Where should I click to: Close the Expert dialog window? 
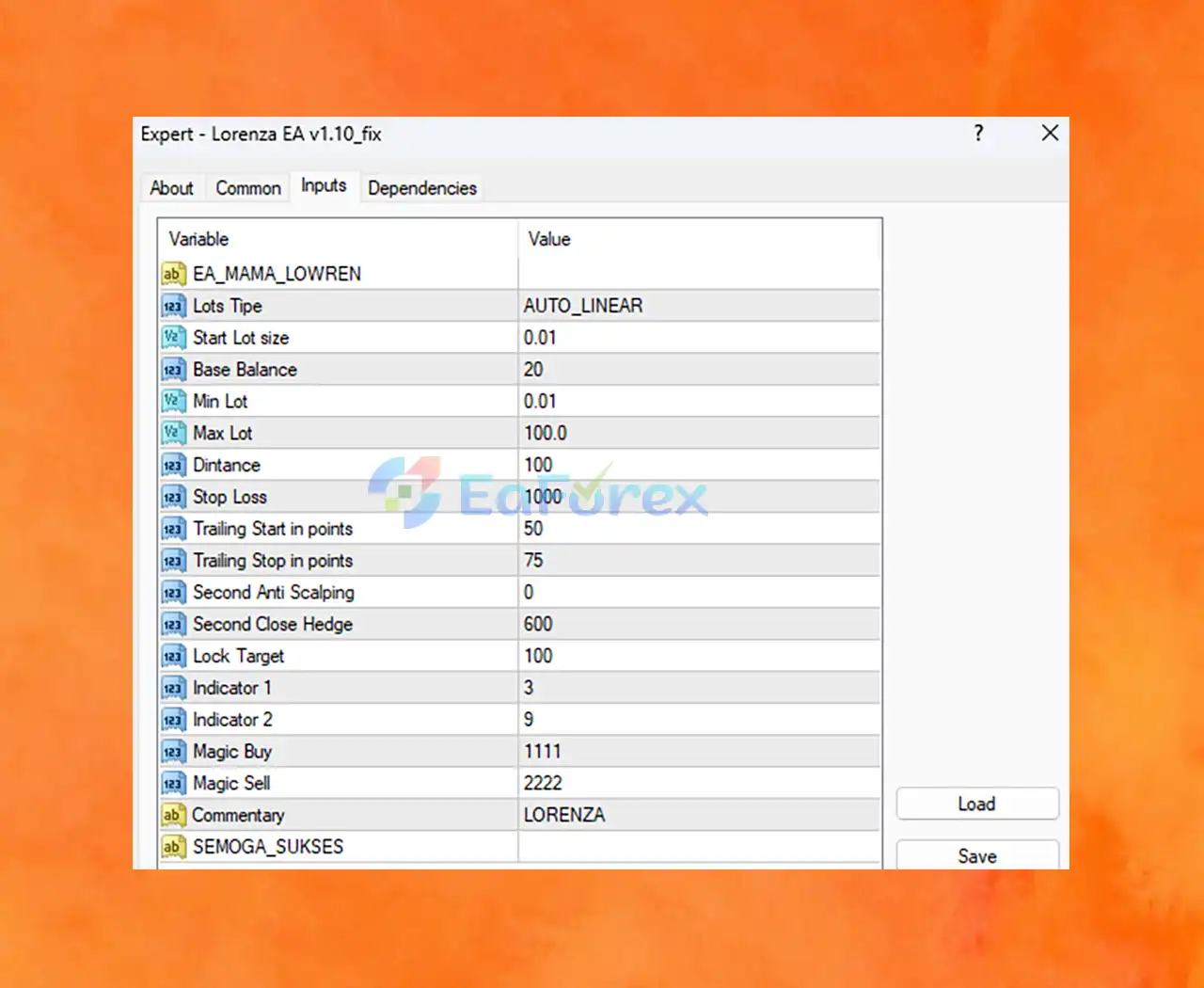point(1050,134)
